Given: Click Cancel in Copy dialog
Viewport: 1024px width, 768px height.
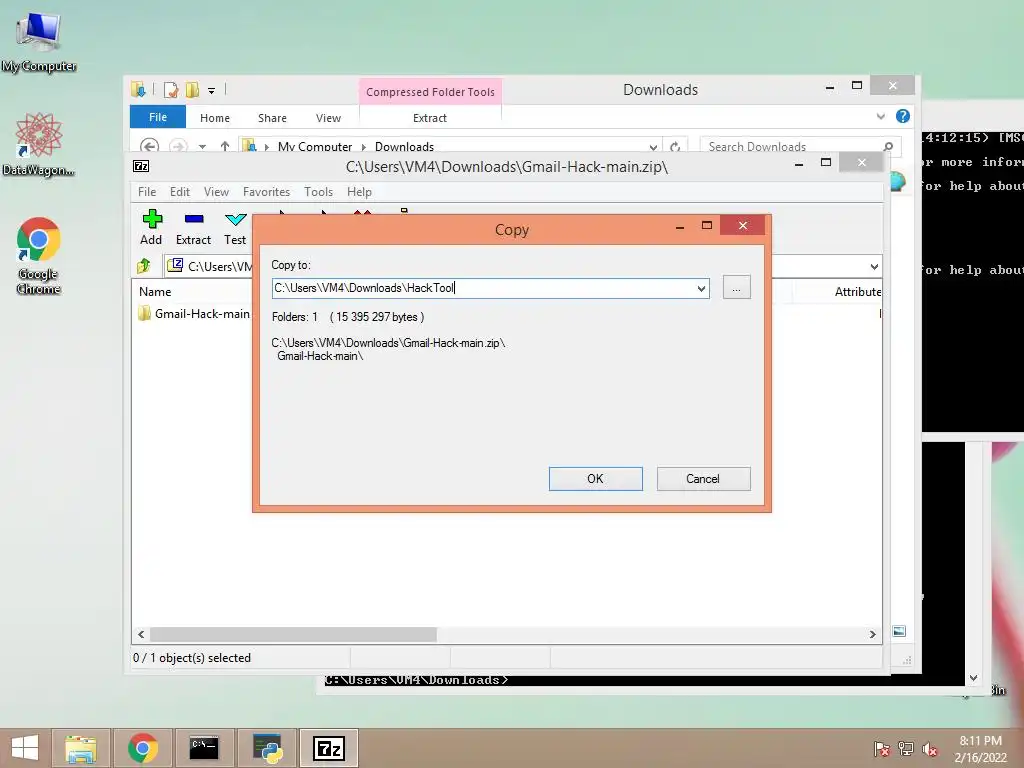Looking at the screenshot, I should 703,479.
